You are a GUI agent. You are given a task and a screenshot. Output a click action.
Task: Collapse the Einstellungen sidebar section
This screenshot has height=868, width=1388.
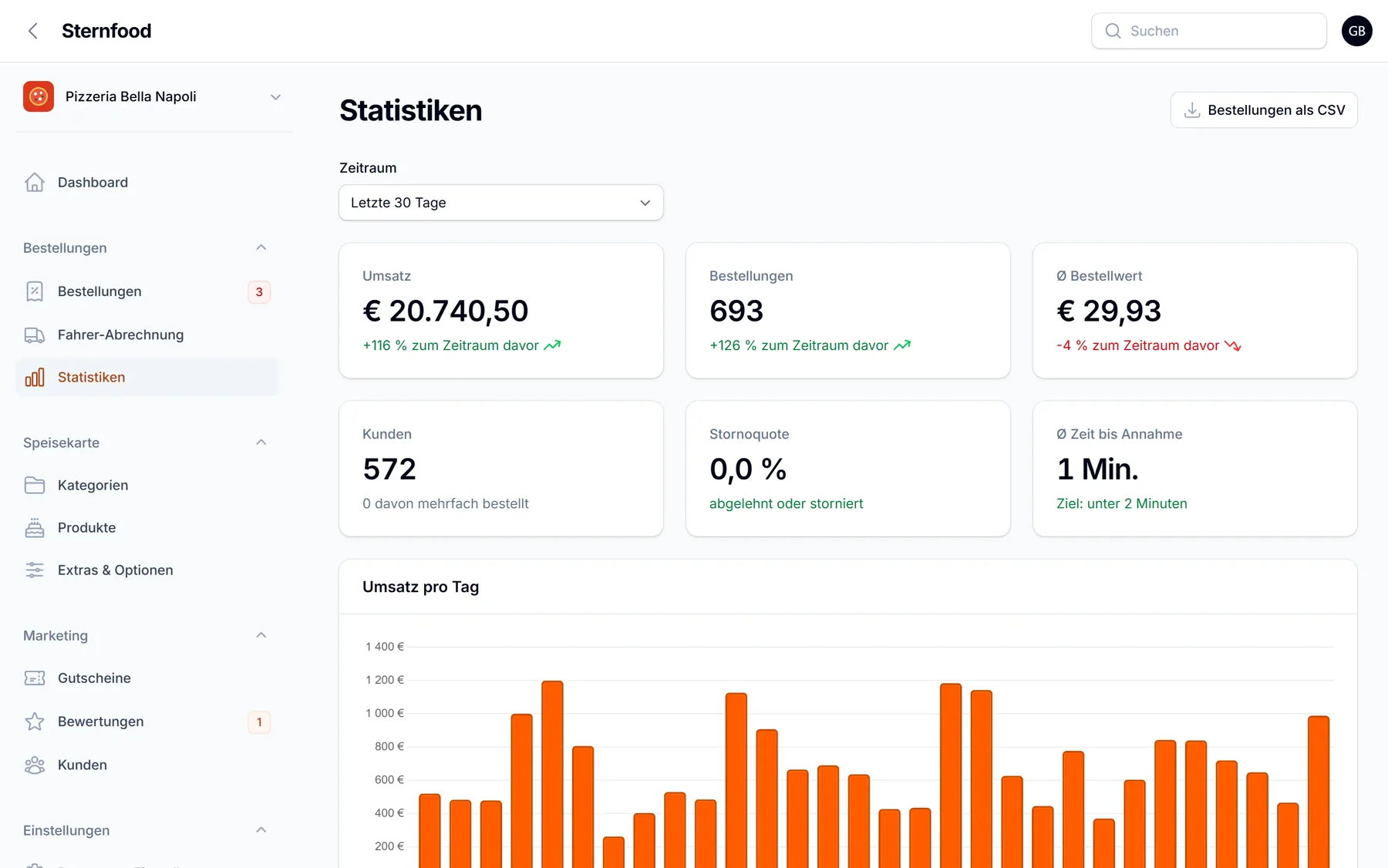pyautogui.click(x=261, y=830)
